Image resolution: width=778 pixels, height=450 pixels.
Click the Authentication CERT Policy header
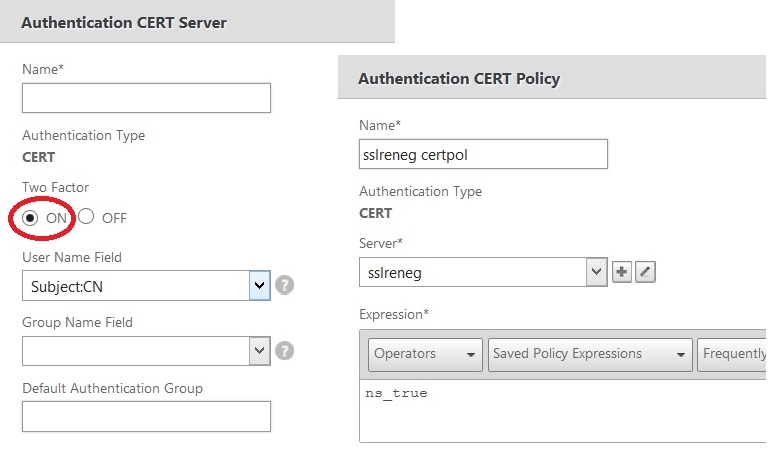pos(459,79)
